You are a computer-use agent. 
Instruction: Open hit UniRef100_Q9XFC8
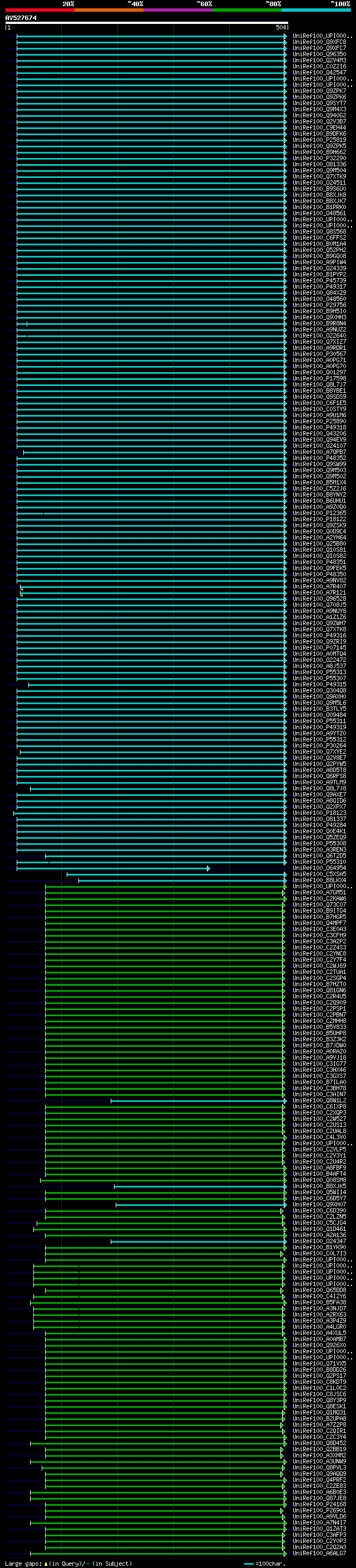tap(319, 42)
